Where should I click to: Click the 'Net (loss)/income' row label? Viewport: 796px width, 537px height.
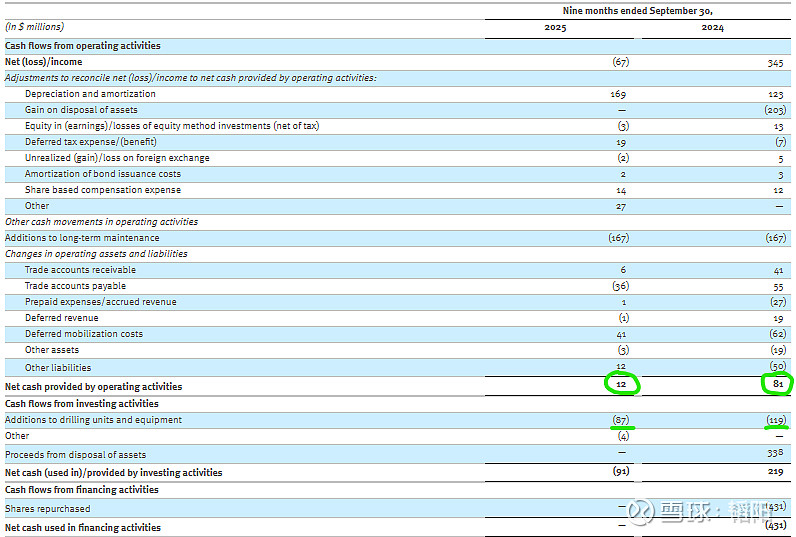coord(44,62)
